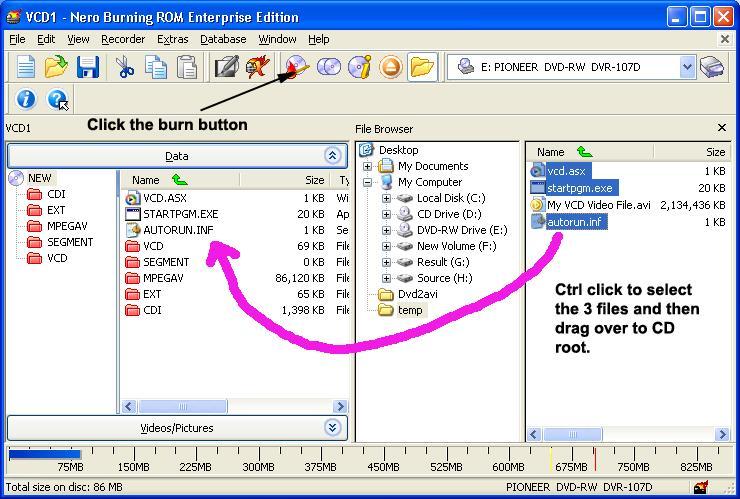Open the Recorder menu
The image size is (740, 499).
coord(123,39)
